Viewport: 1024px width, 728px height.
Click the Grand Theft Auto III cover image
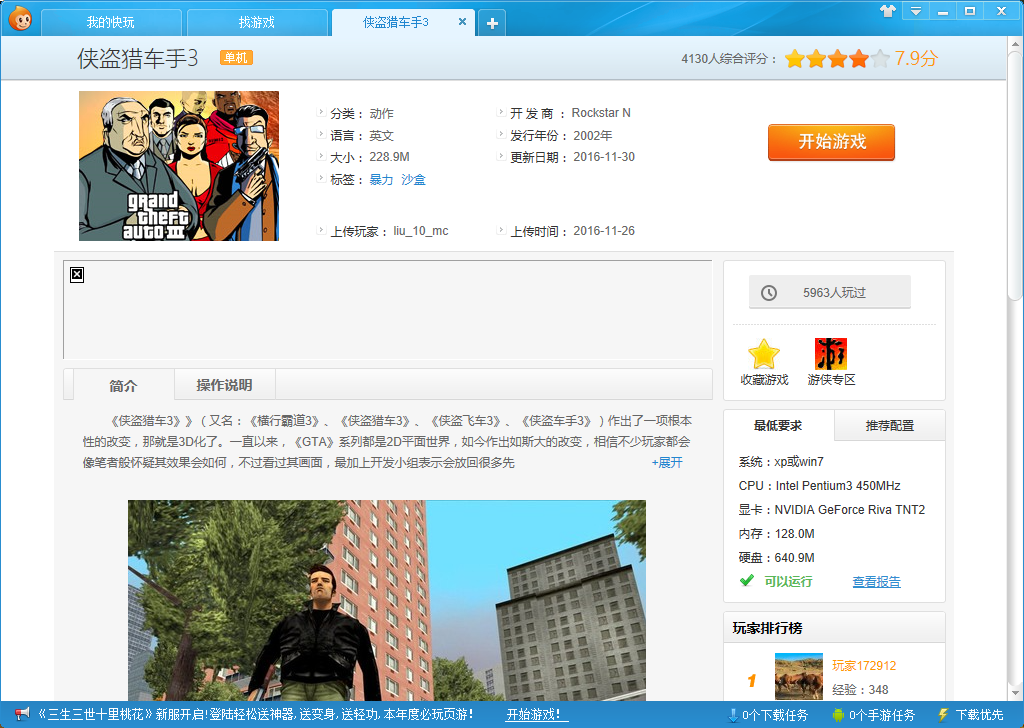coord(178,165)
